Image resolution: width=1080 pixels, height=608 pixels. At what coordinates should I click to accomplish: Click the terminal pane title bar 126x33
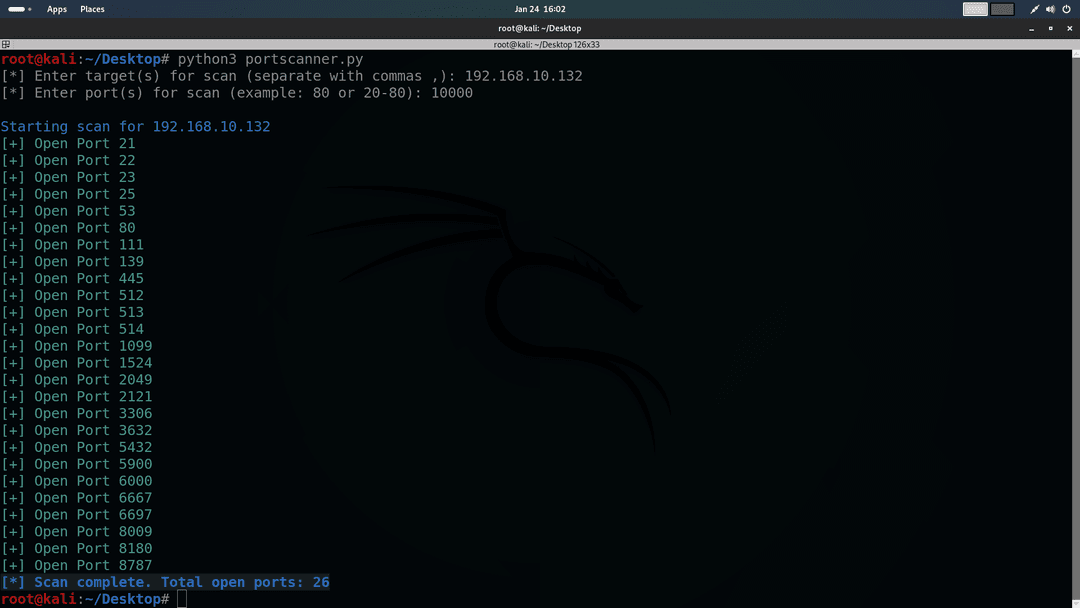546,44
